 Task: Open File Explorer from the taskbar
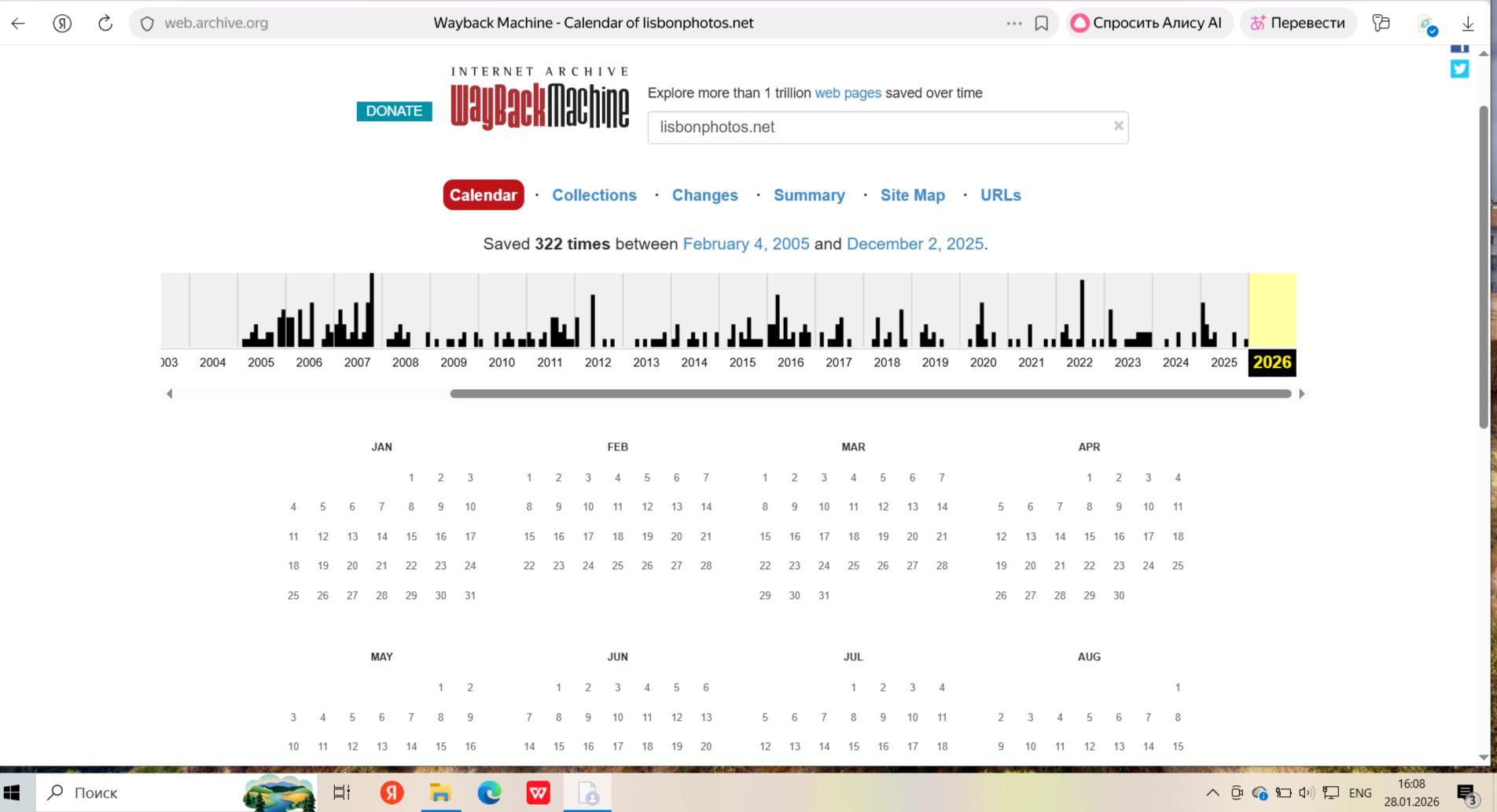click(x=440, y=792)
